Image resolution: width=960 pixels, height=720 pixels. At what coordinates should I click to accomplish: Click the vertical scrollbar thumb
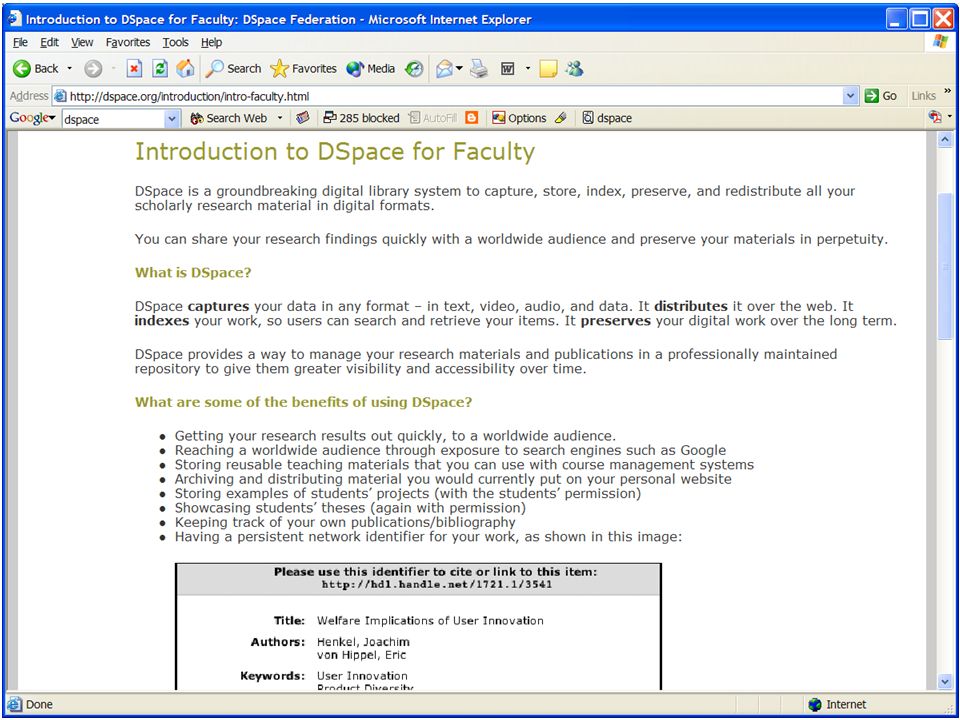pos(945,267)
